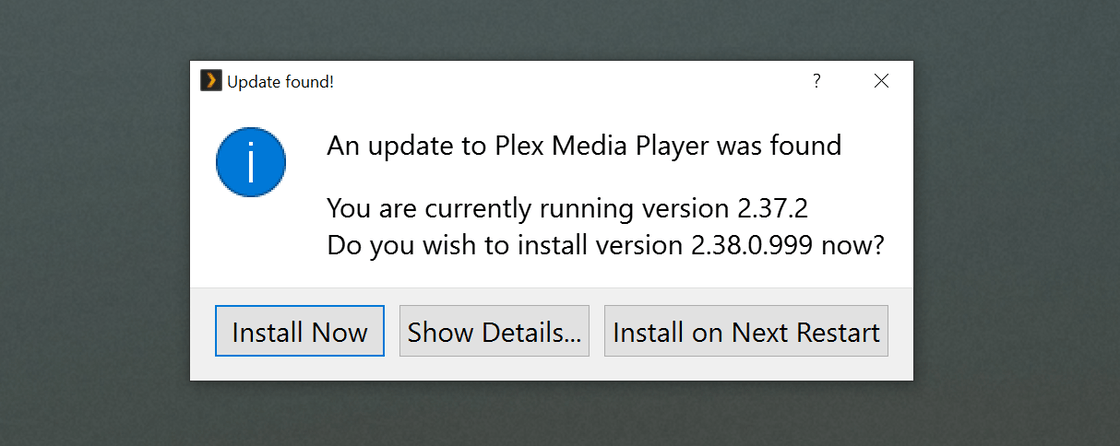Click the empty title bar space
Image resolution: width=1120 pixels, height=446 pixels.
tap(570, 81)
